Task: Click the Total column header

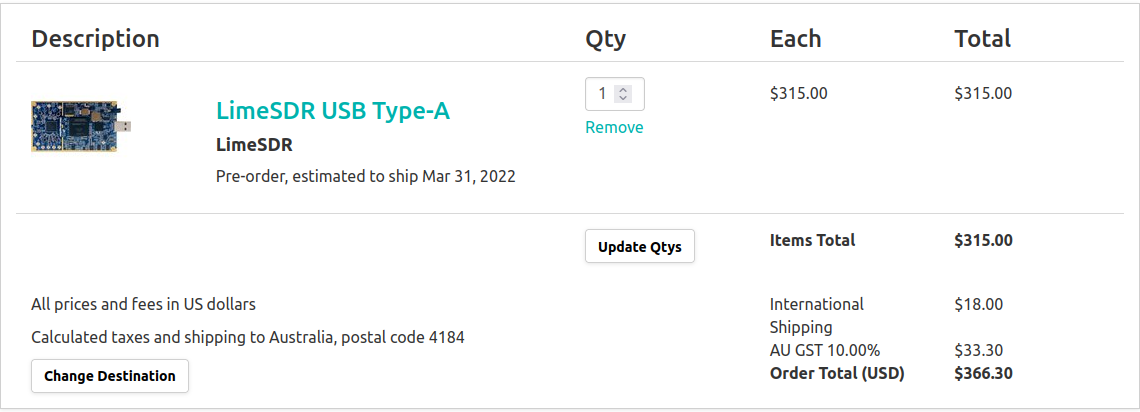Action: (982, 39)
